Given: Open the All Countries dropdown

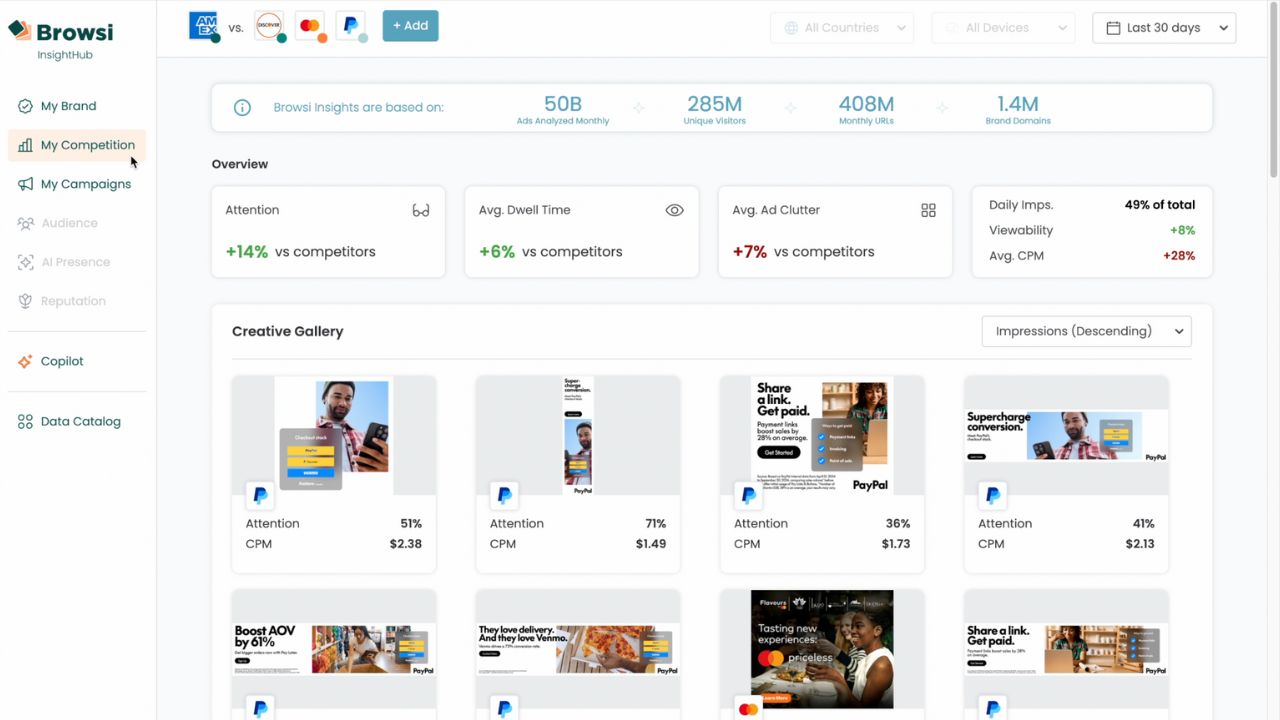Looking at the screenshot, I should coord(842,28).
